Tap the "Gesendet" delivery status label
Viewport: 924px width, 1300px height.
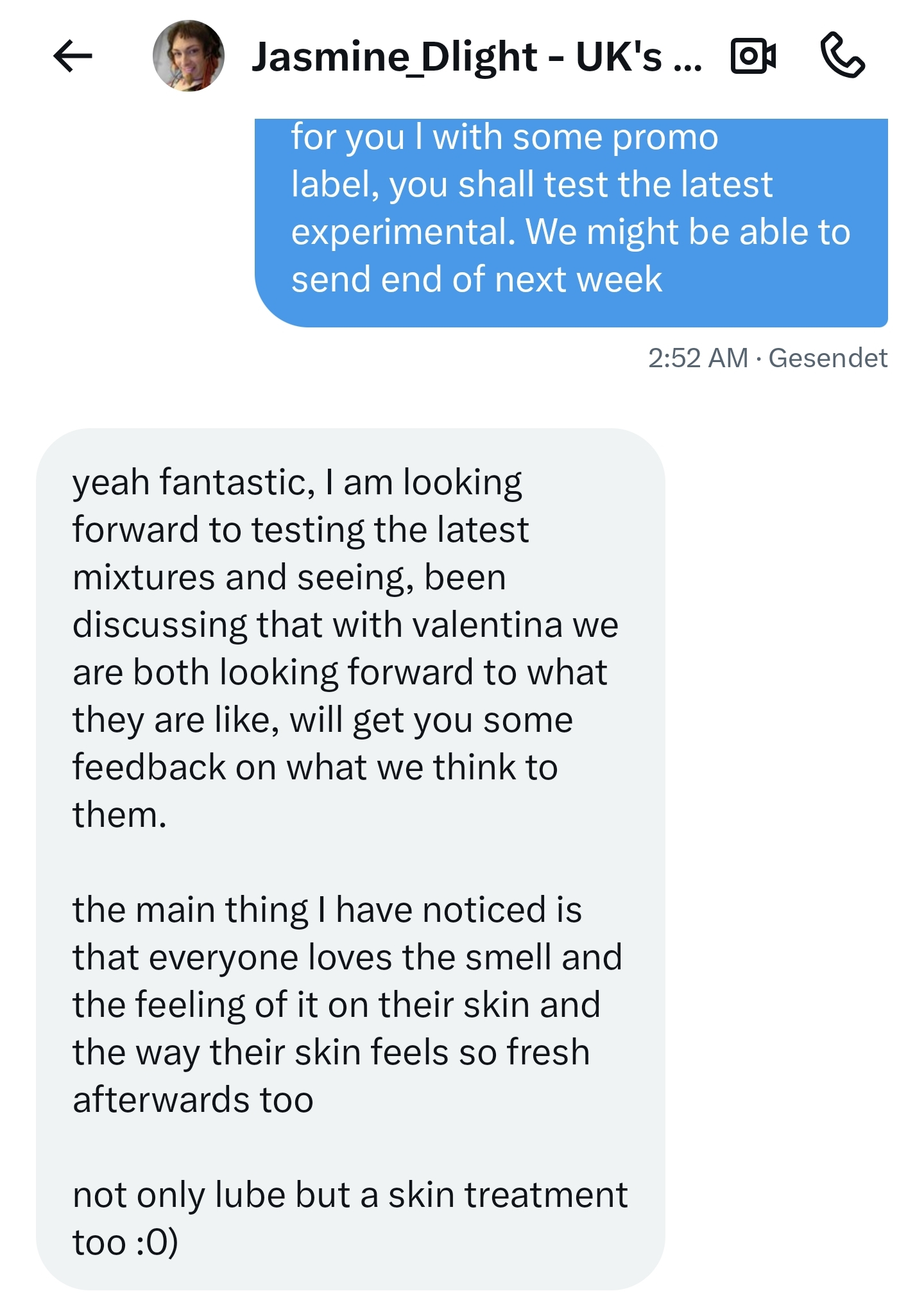pos(828,358)
